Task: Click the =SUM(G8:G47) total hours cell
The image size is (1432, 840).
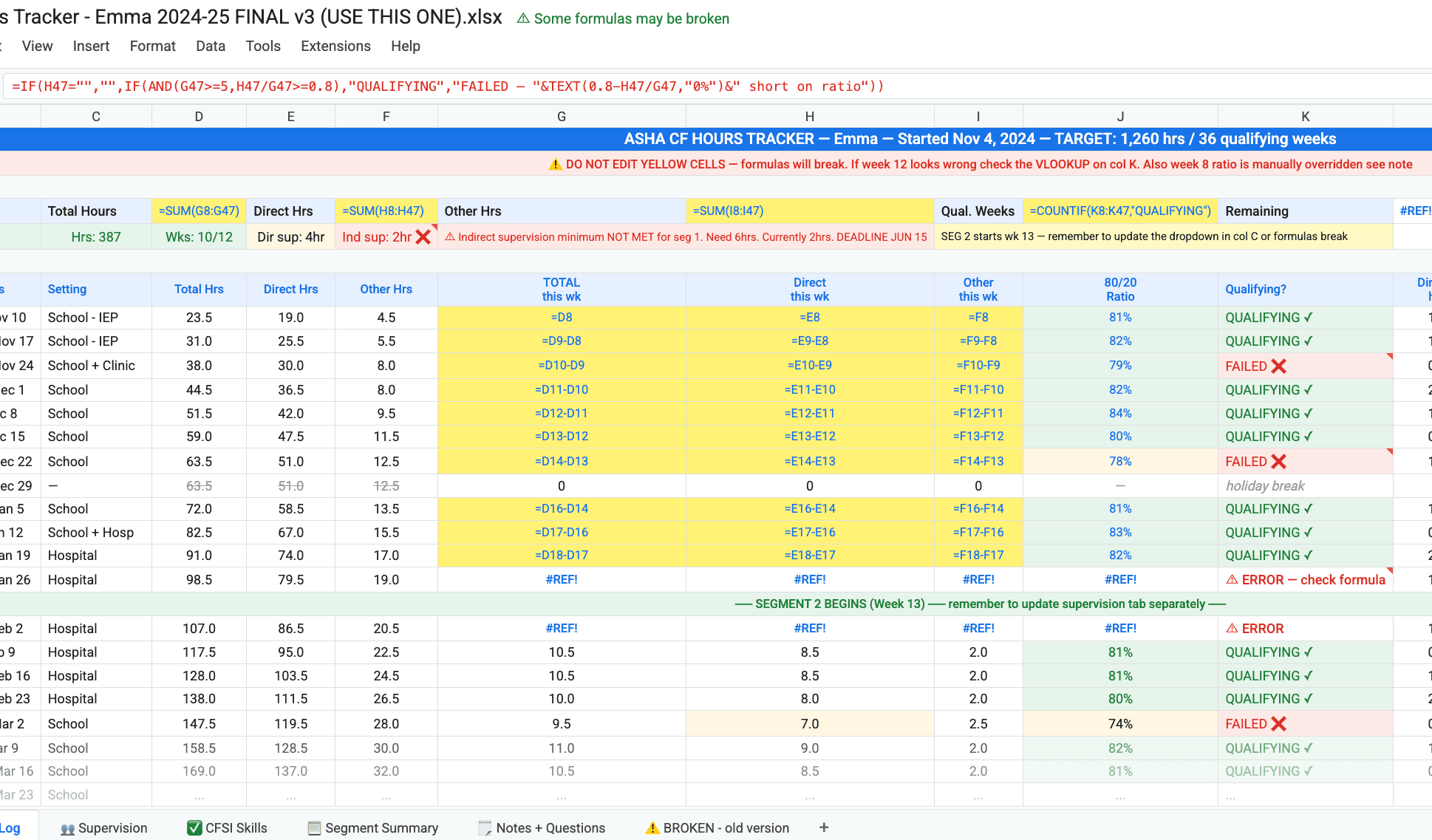Action: click(199, 211)
